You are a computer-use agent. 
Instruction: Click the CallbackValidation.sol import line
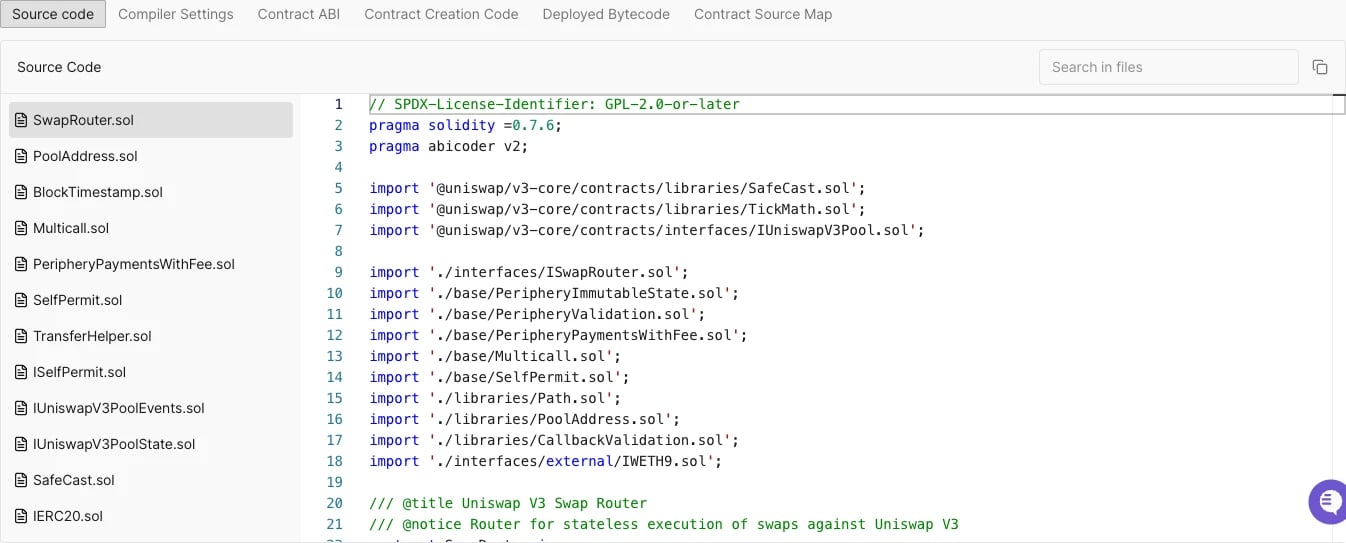click(554, 440)
